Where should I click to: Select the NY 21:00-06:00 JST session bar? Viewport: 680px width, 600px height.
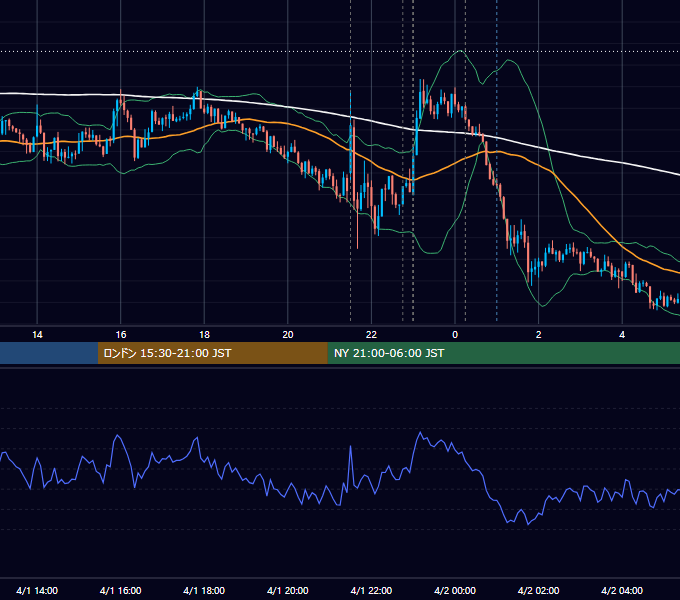coord(503,353)
